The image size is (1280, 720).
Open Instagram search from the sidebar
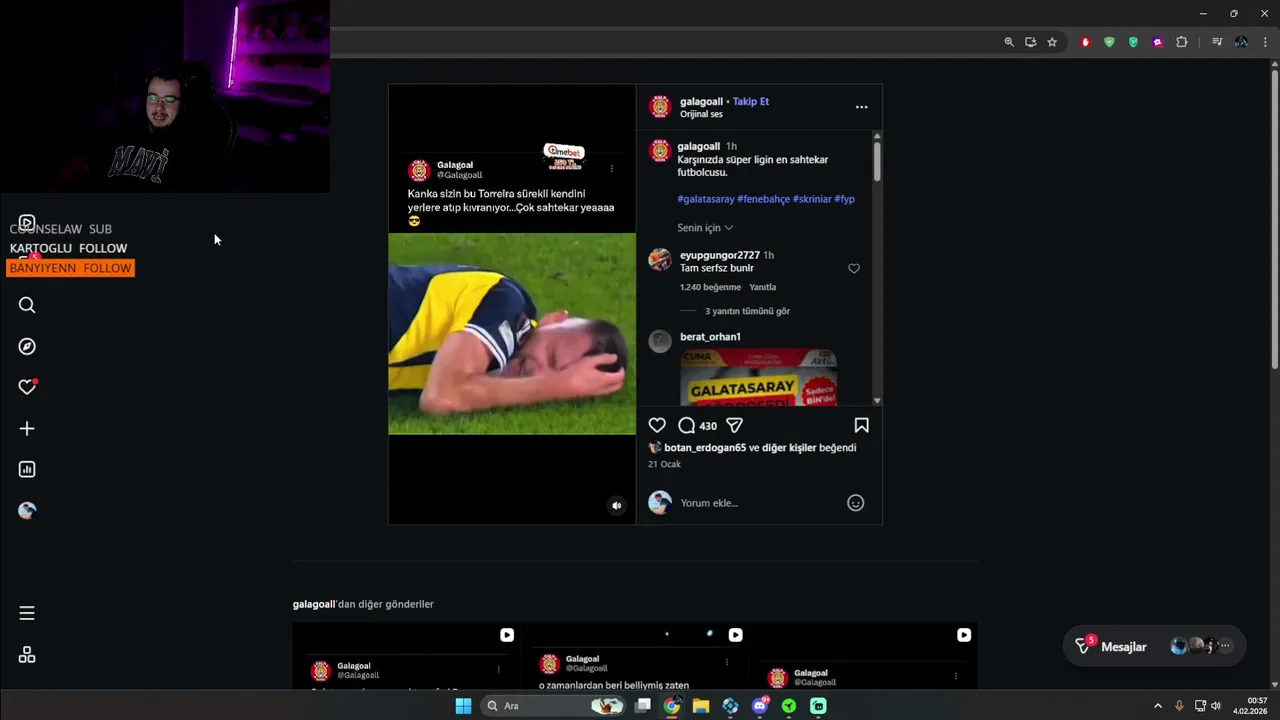tap(27, 305)
